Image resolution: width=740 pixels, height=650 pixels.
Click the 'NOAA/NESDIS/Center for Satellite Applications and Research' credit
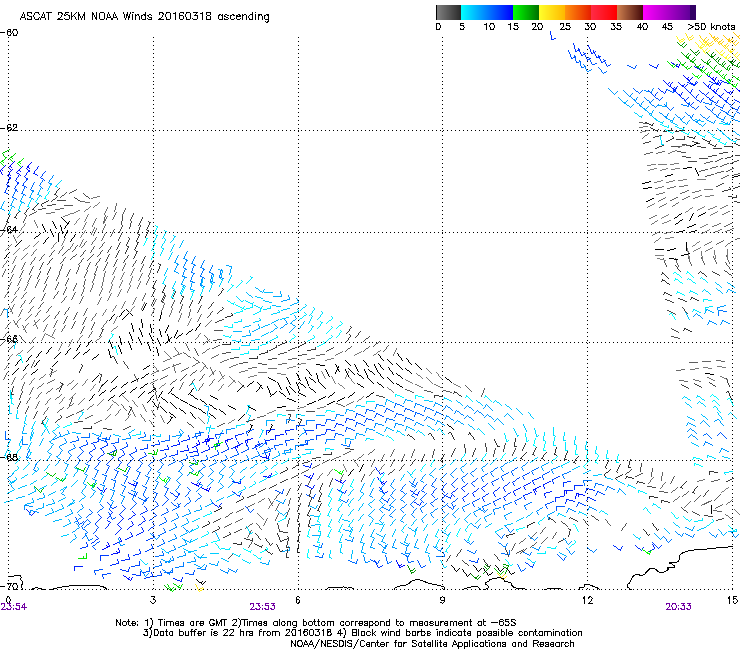(432, 644)
